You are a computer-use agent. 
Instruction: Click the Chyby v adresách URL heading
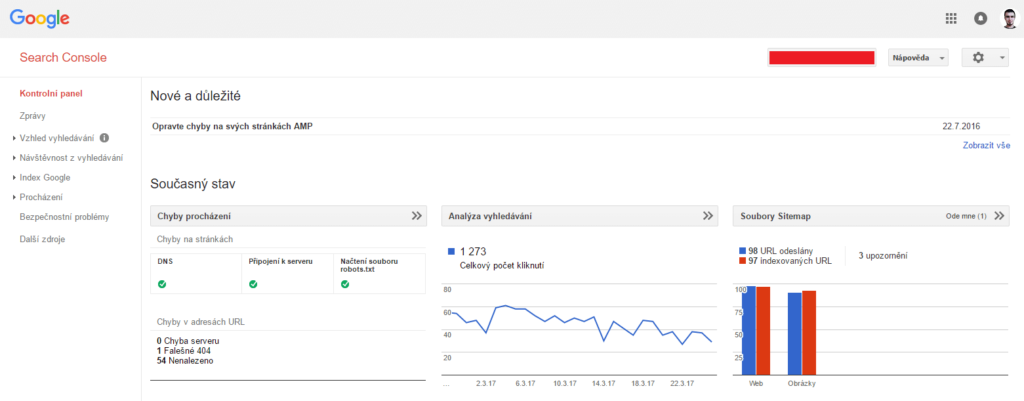[201, 322]
